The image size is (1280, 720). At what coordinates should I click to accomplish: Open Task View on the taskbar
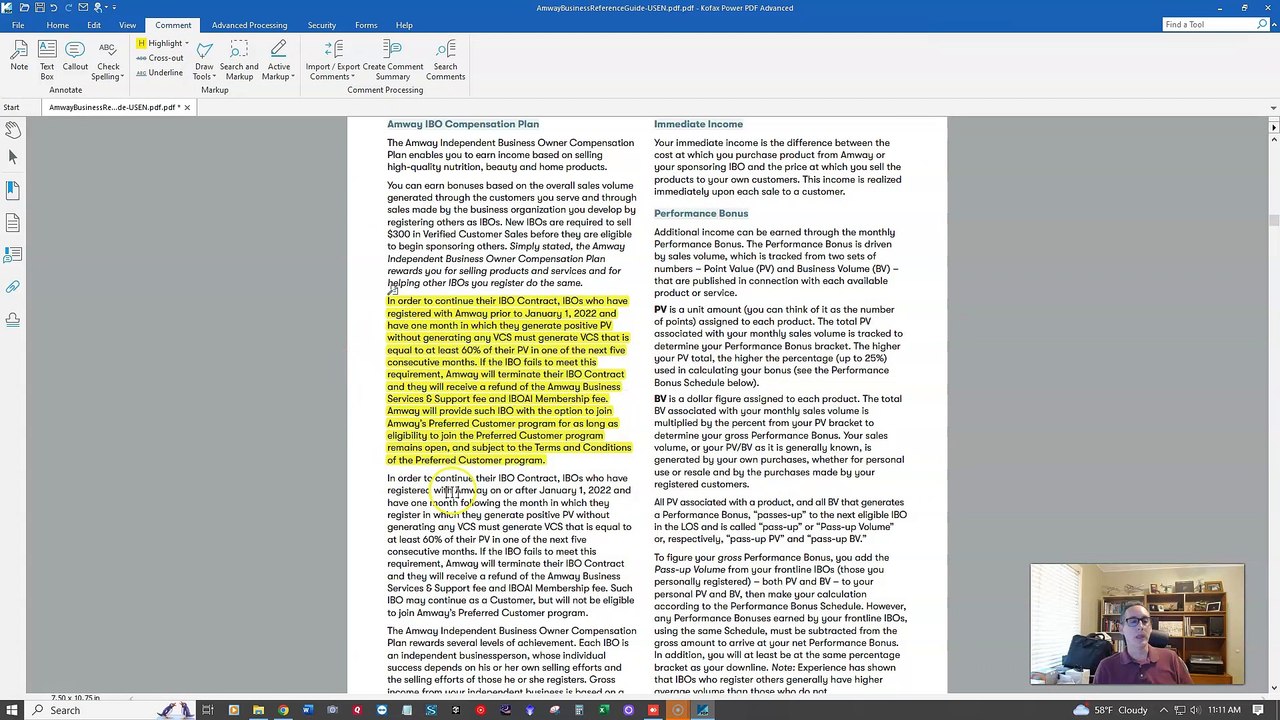tap(208, 710)
